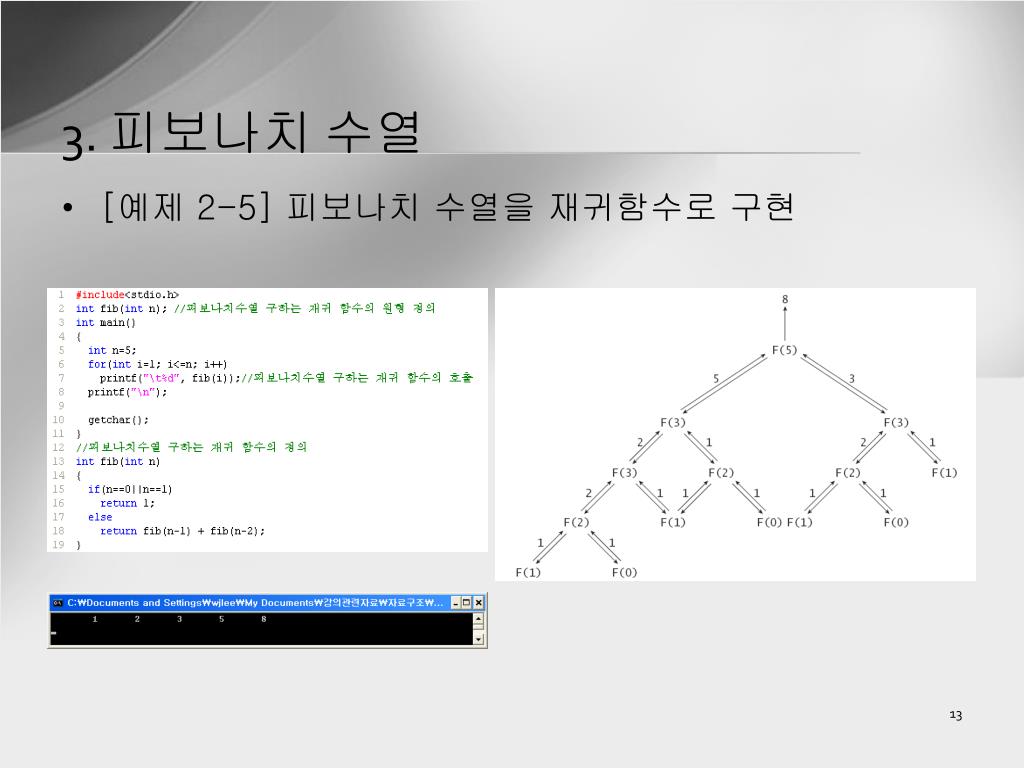Click the prototype line 'int fib(int n);'
The image size is (1024, 768).
121,308
